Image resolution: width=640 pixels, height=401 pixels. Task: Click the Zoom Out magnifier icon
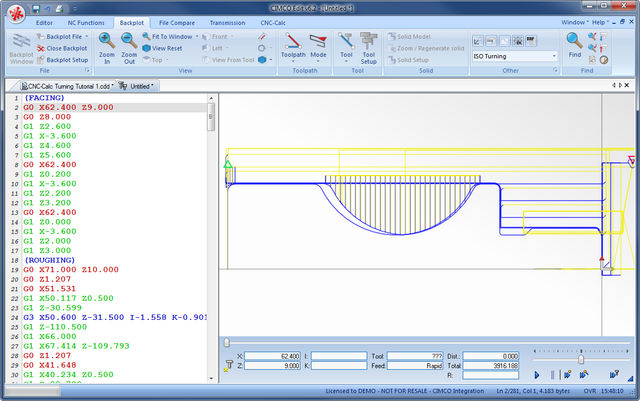[129, 40]
